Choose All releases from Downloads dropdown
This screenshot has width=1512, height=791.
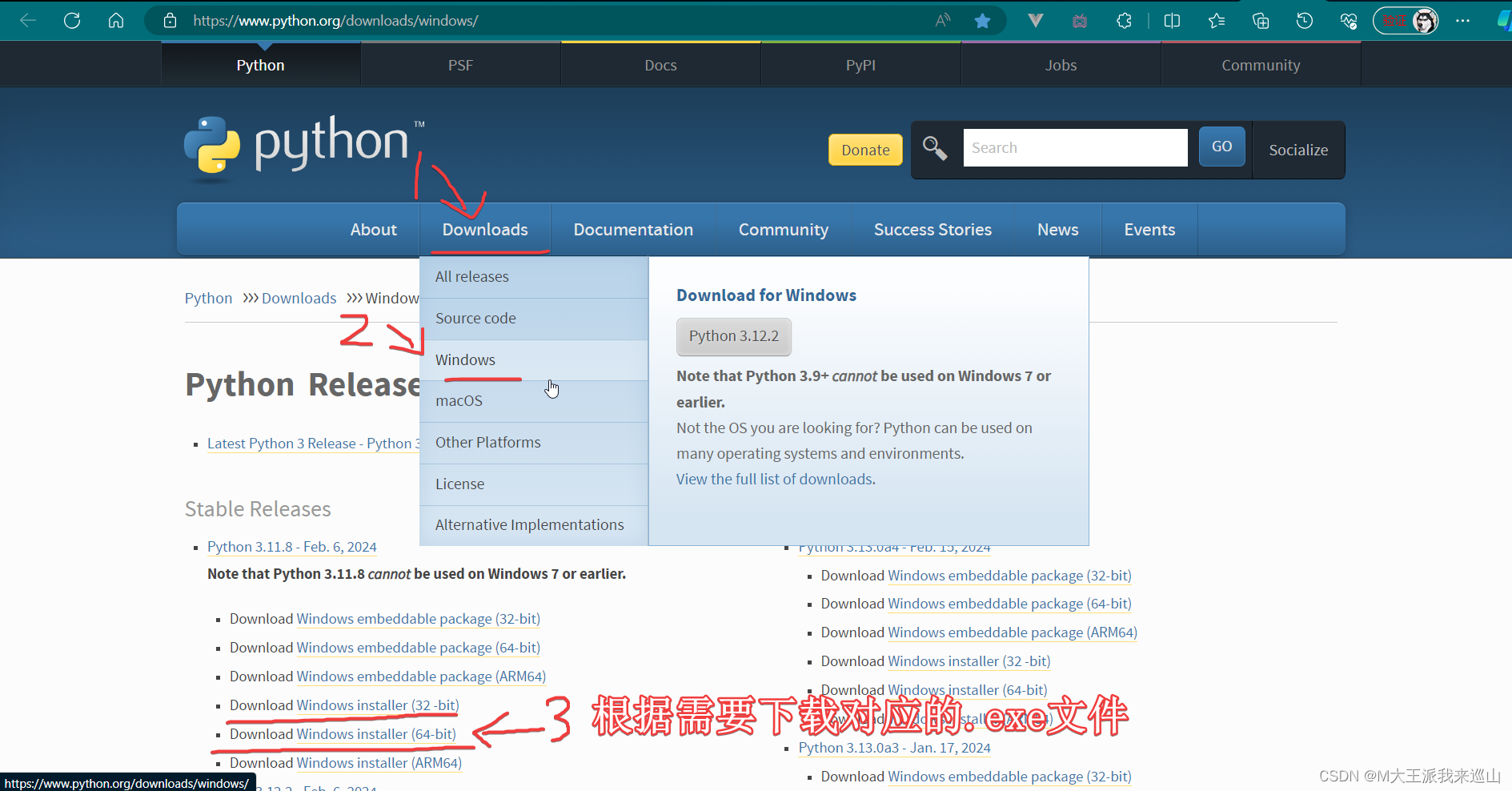[534, 277]
